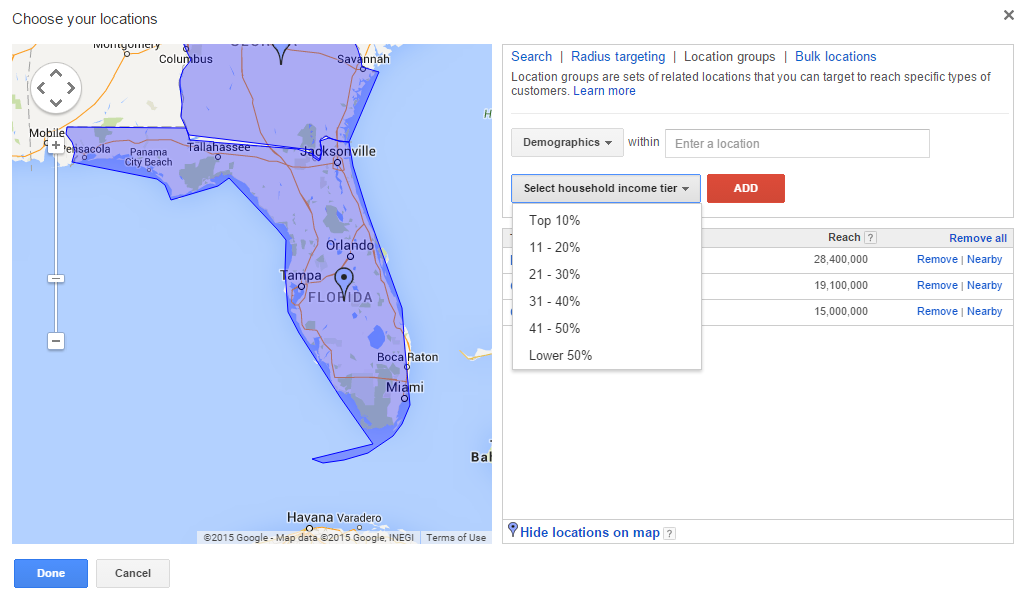Viewport: 1025px width, 593px height.
Task: Pan the map down with the arrow control
Action: (x=56, y=102)
